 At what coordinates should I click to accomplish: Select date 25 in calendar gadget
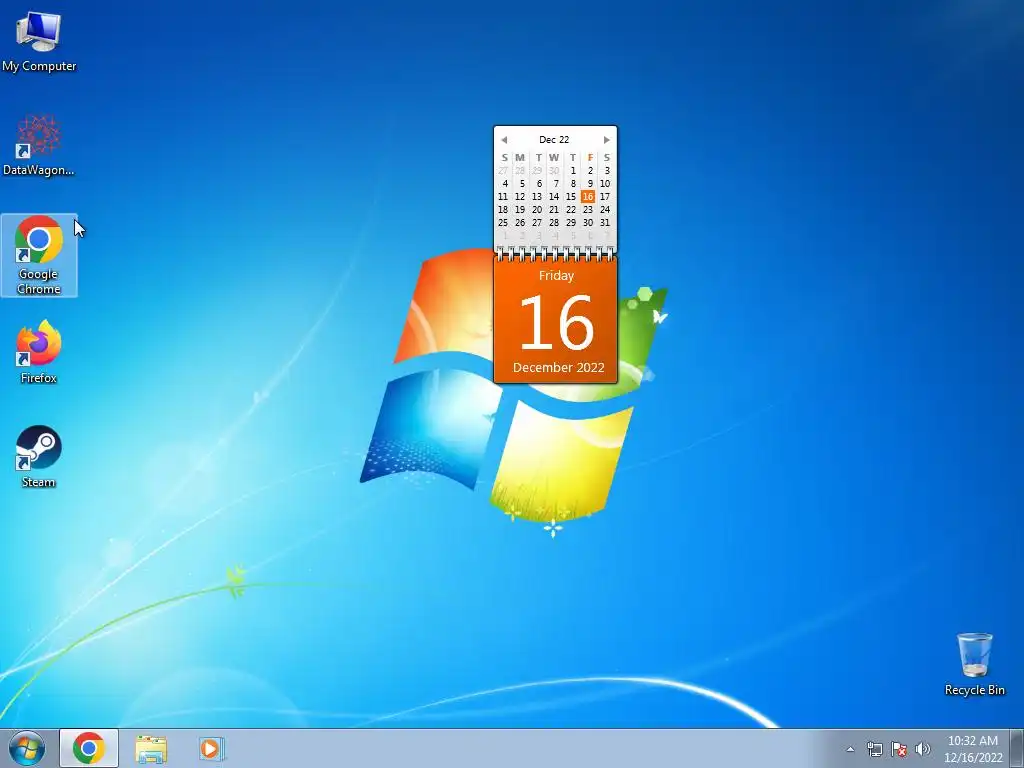[503, 223]
